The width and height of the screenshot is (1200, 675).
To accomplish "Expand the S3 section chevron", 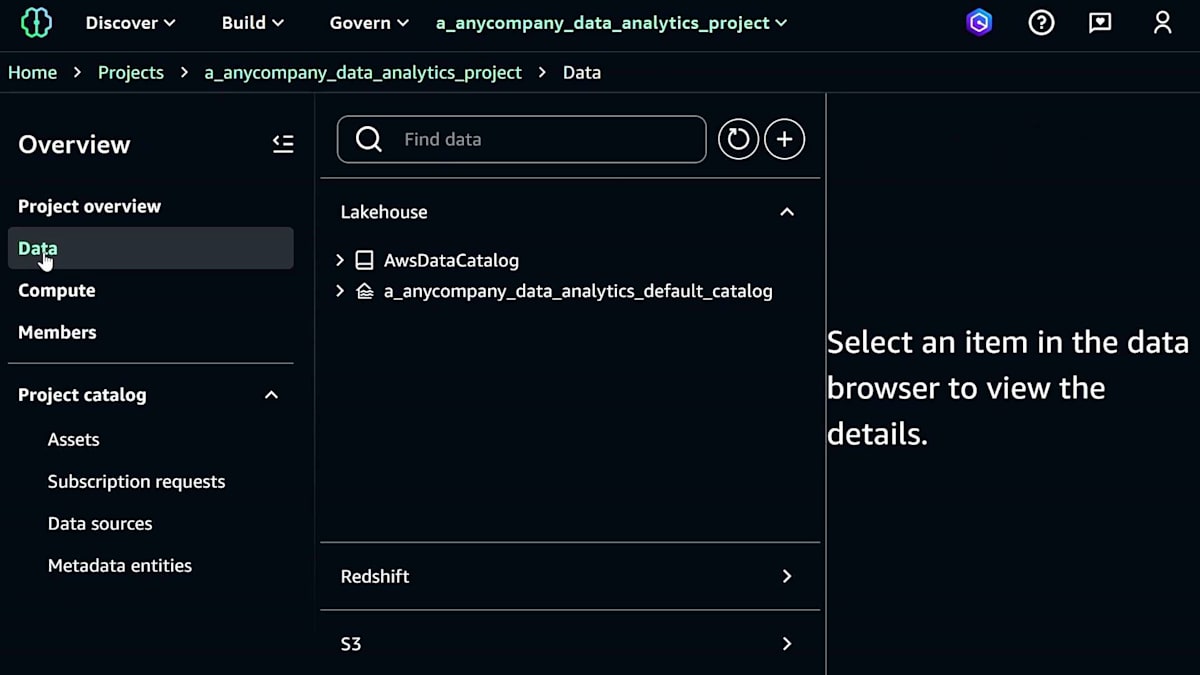I will pyautogui.click(x=787, y=644).
